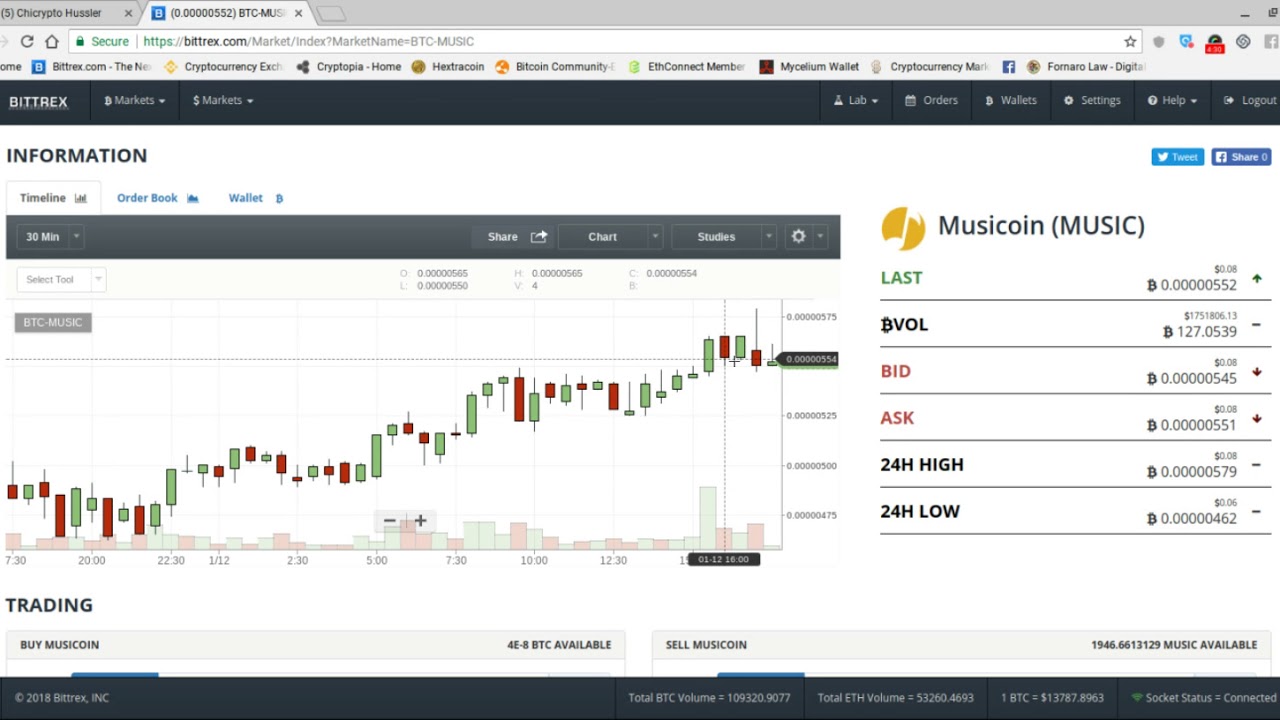Click the browser home icon
Image resolution: width=1280 pixels, height=720 pixels.
pos(51,41)
